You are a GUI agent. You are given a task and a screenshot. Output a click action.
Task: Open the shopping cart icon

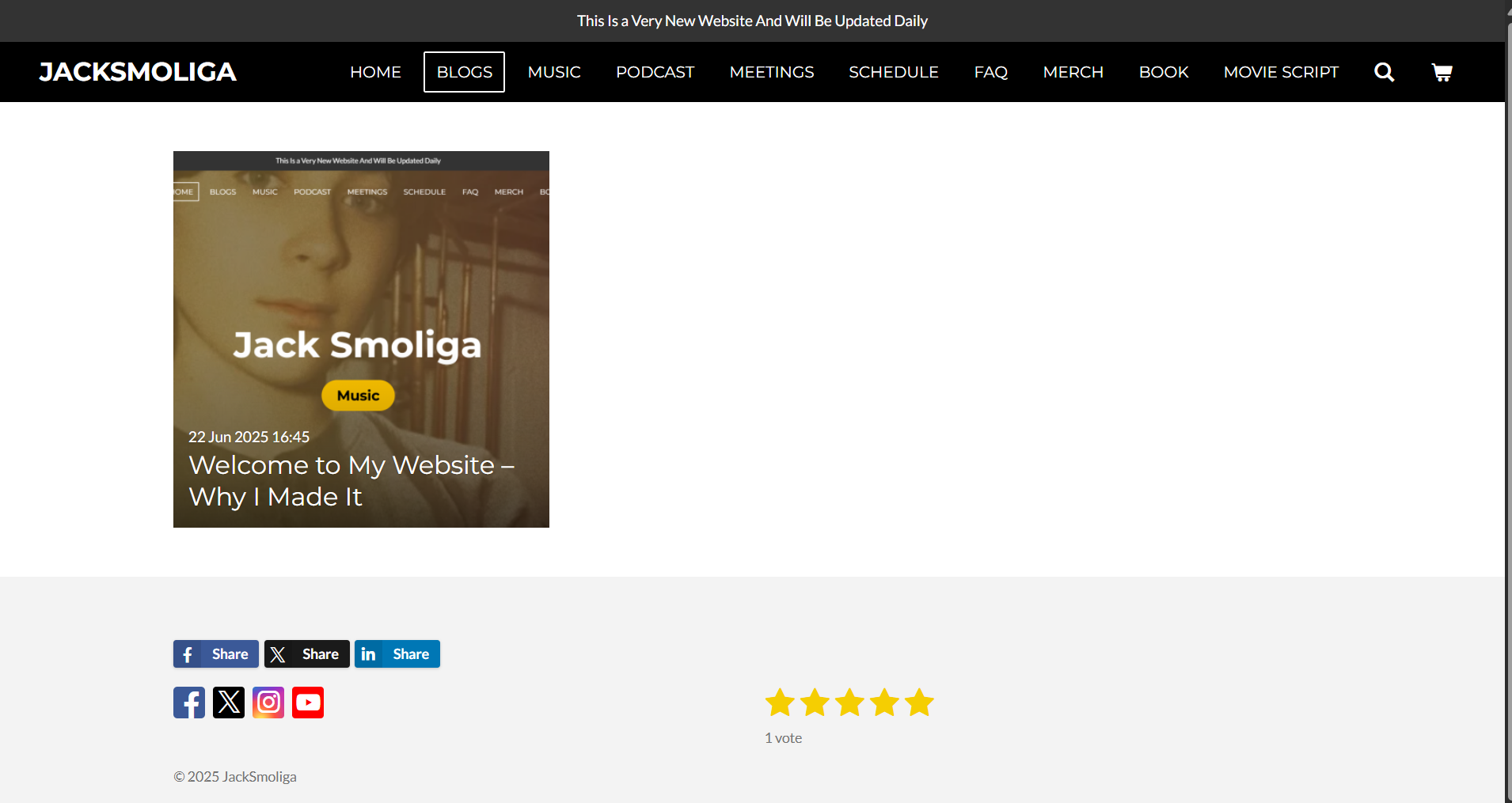point(1442,72)
